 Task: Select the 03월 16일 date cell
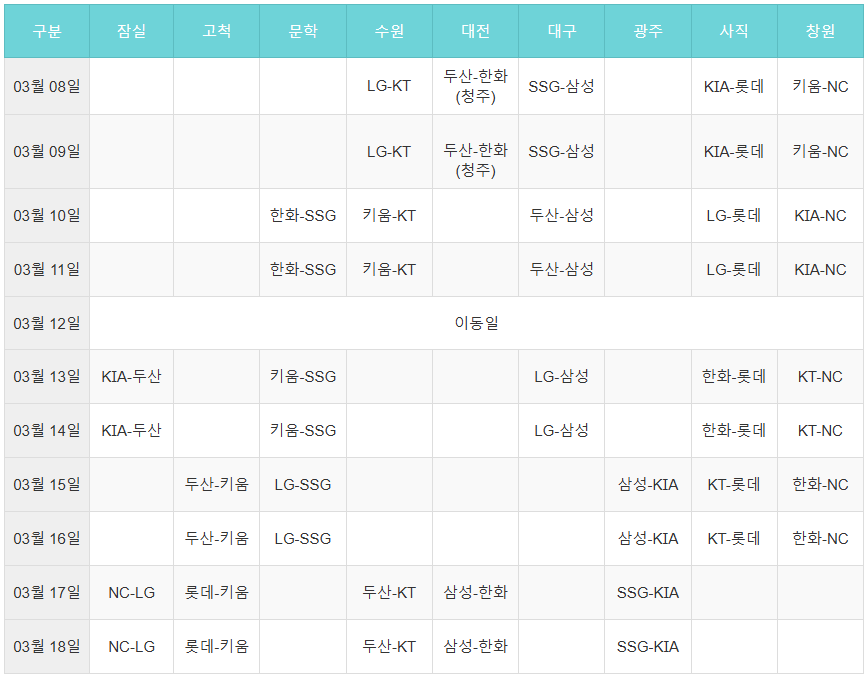(x=47, y=538)
